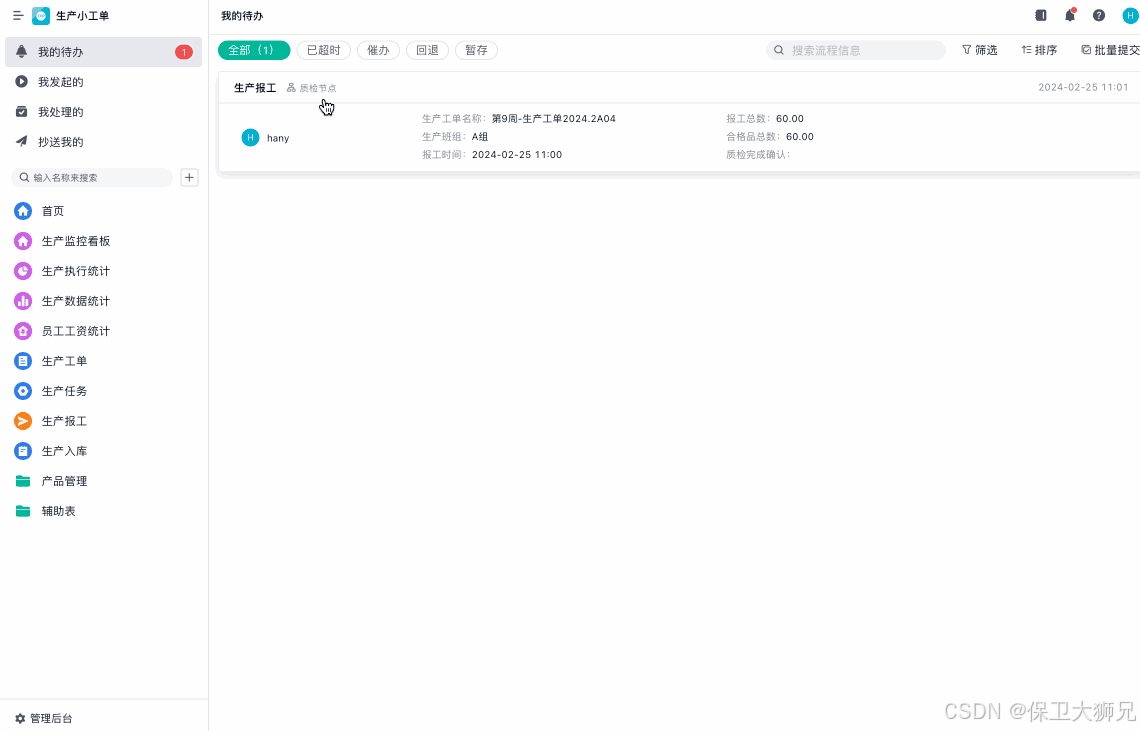This screenshot has height=731, width=1140.
Task: Click the clipboard icon for 生产入库
Action: pyautogui.click(x=23, y=451)
